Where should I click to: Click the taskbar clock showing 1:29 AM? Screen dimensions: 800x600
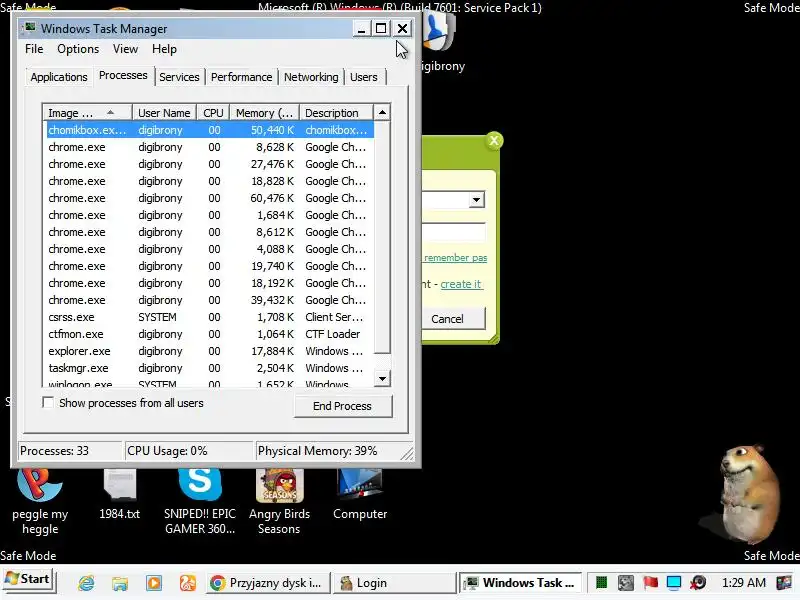pyautogui.click(x=743, y=583)
